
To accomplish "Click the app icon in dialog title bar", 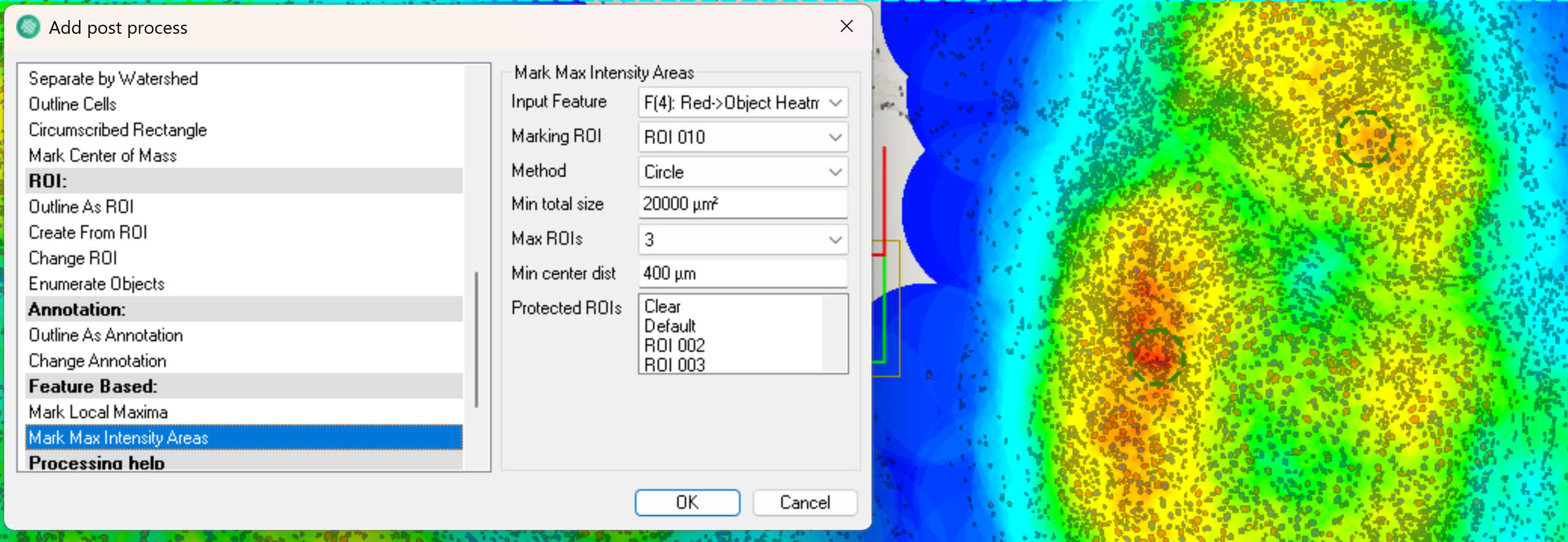I will coord(28,27).
